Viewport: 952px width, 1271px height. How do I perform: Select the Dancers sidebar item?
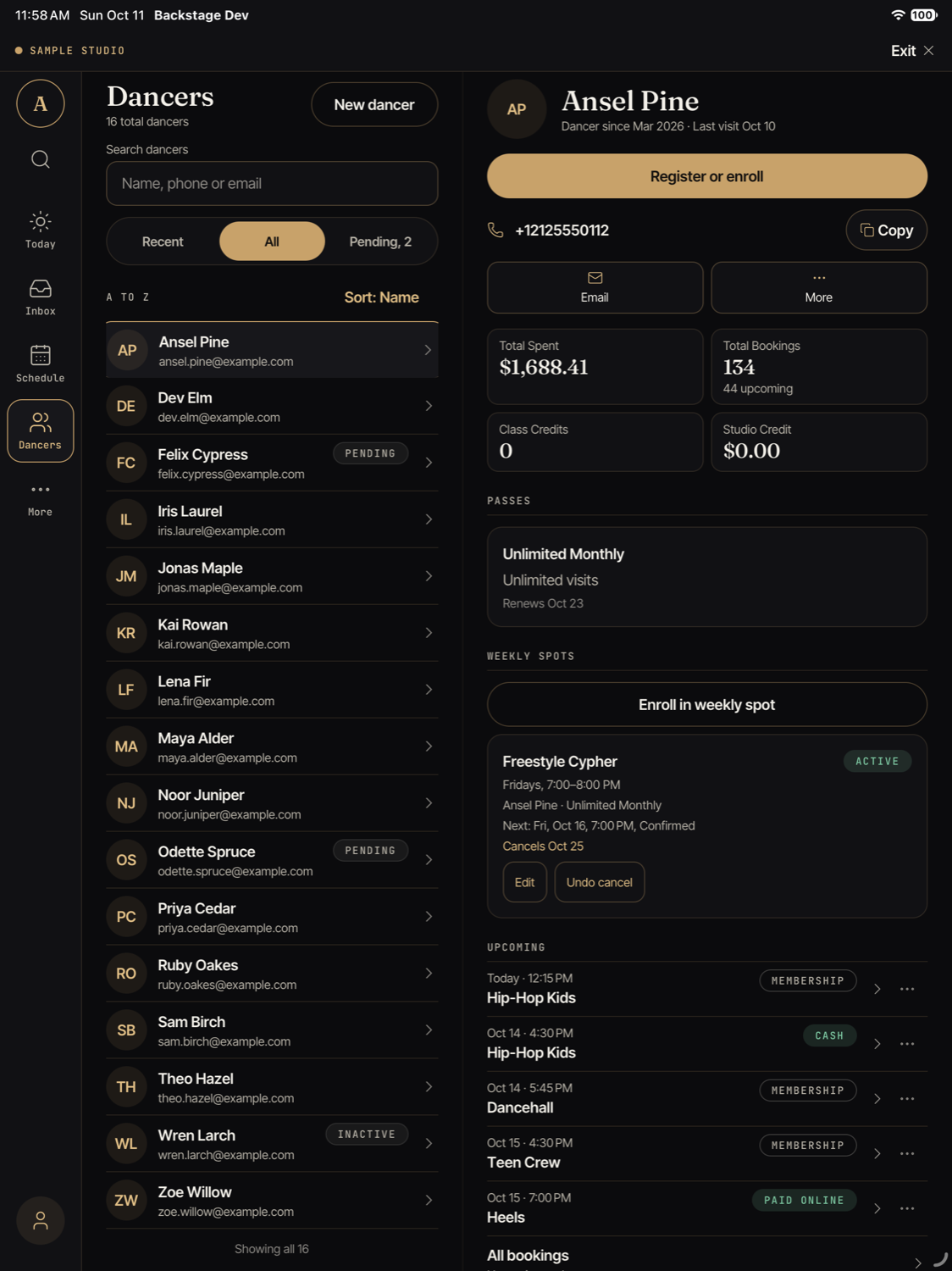[40, 430]
